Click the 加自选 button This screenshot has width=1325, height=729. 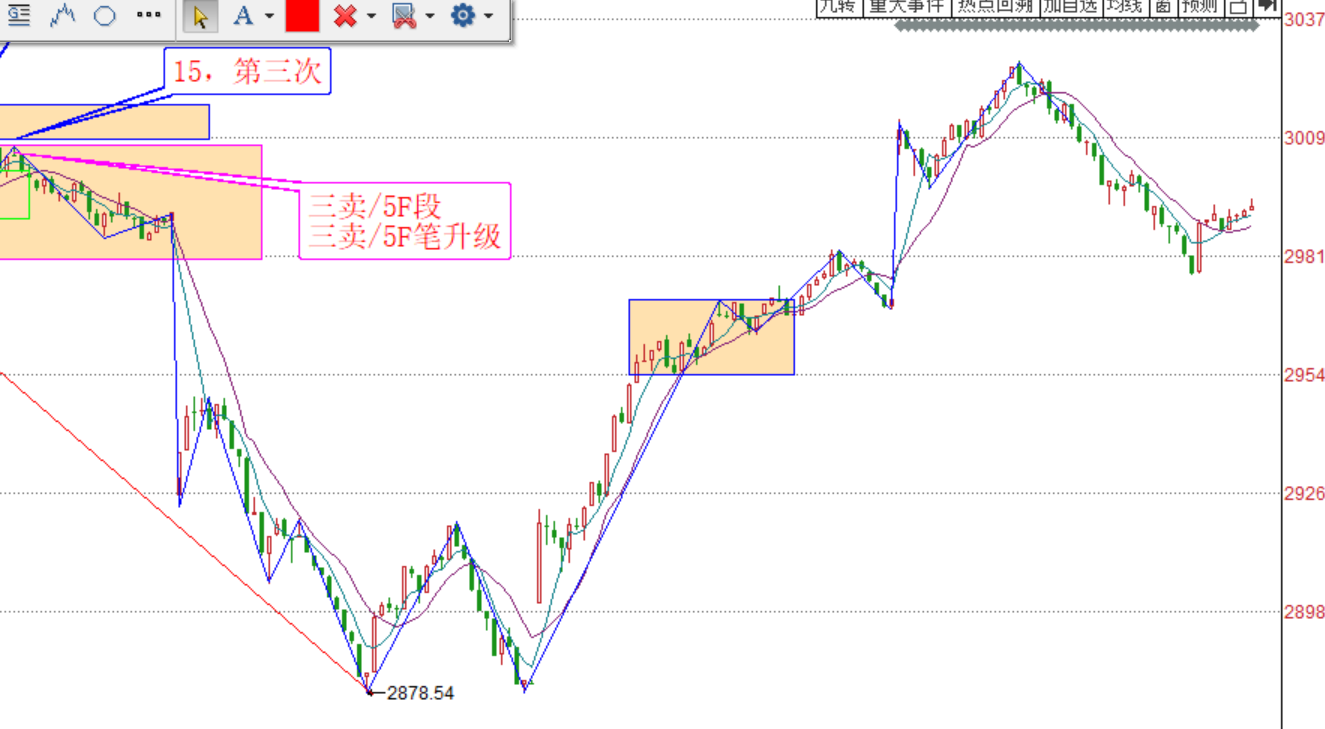tap(1069, 6)
